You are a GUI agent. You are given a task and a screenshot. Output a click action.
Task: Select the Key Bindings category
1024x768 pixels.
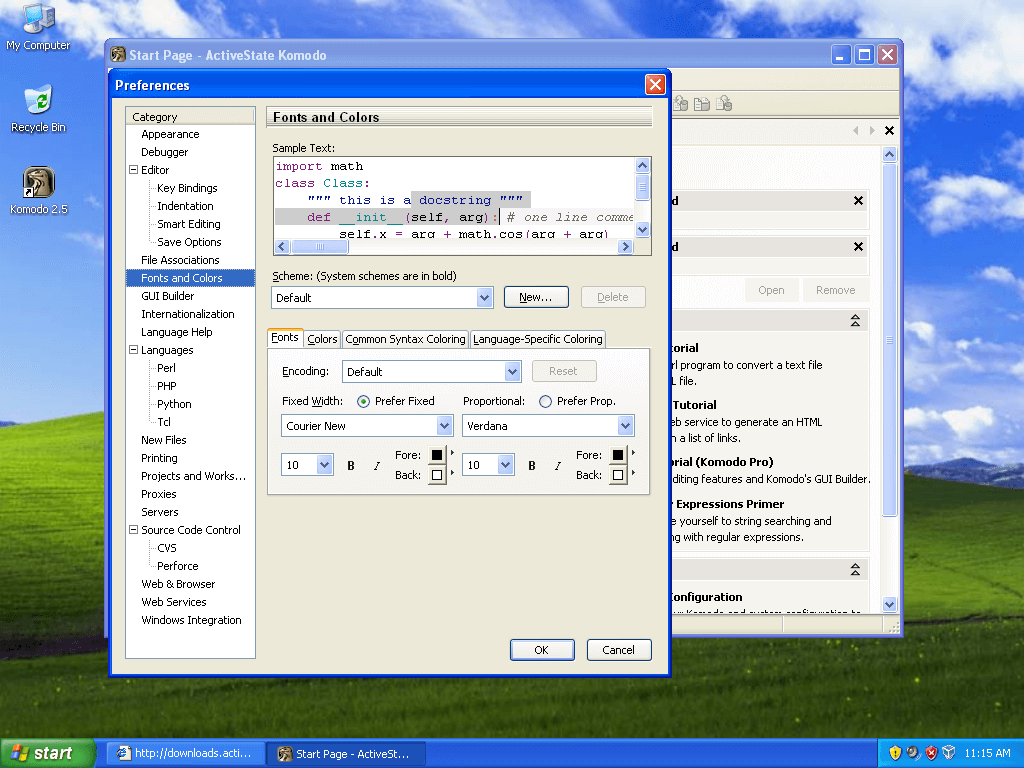point(187,188)
